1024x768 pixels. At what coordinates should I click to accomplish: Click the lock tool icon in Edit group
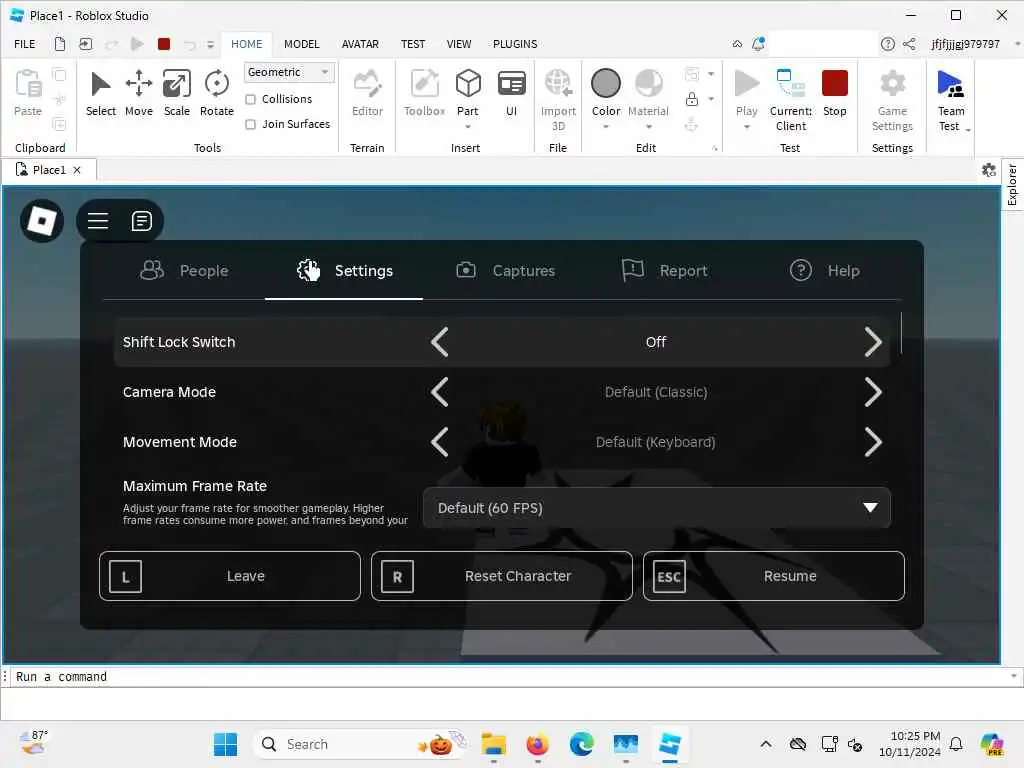[692, 99]
